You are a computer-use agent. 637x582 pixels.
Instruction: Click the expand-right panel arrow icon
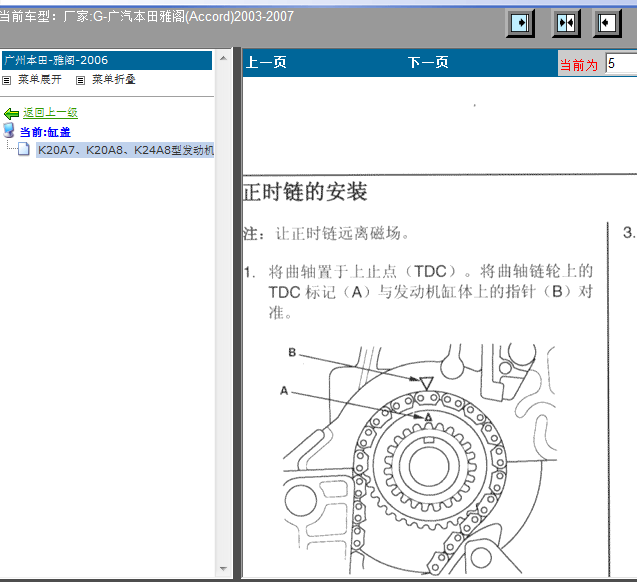click(x=520, y=23)
